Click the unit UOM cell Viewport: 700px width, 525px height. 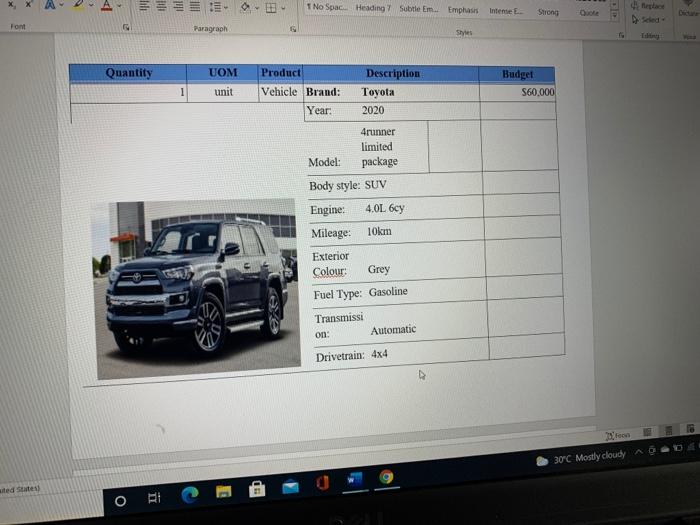click(223, 92)
